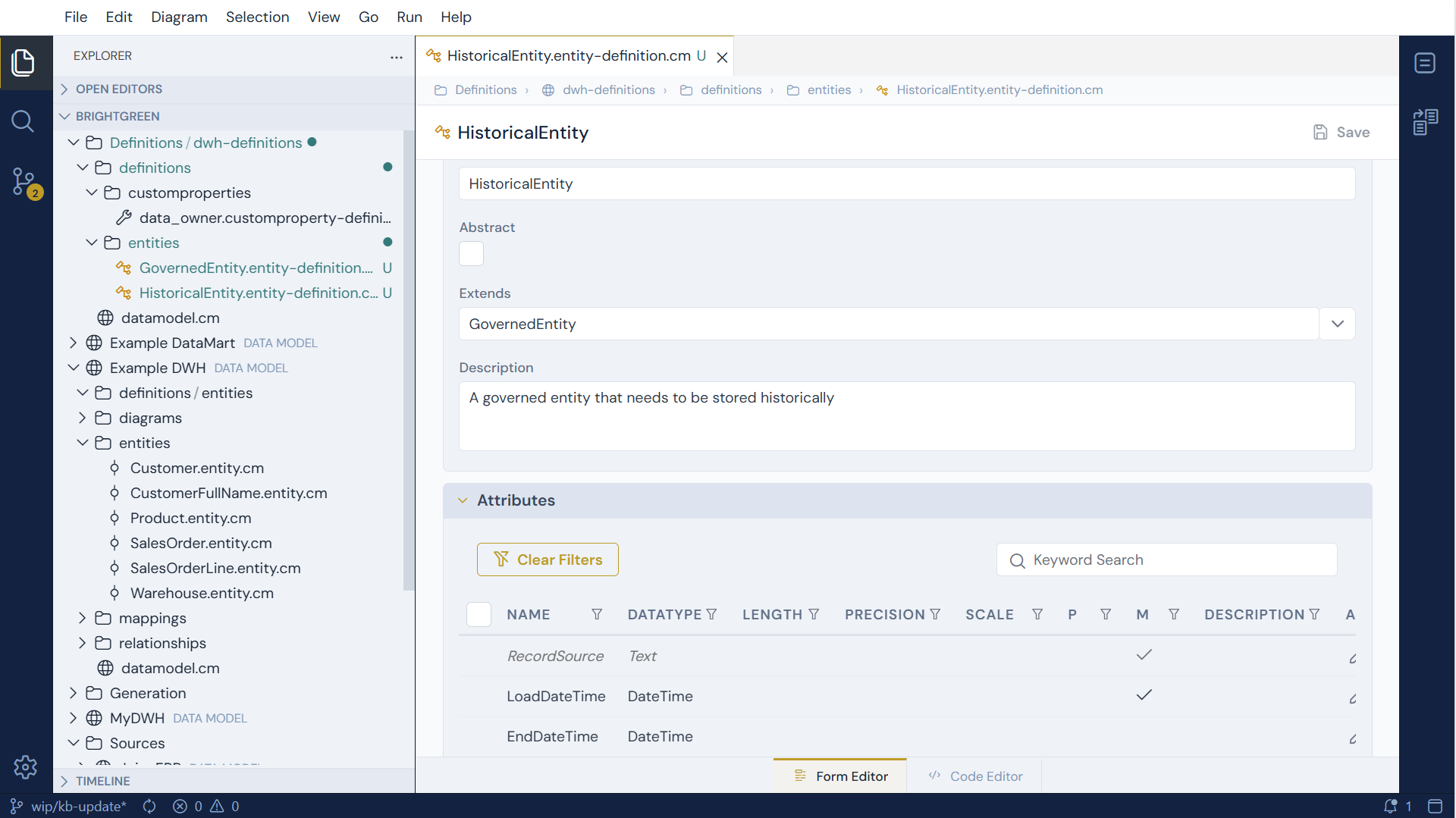Open the Manage settings gear
This screenshot has width=1456, height=818.
tap(25, 767)
